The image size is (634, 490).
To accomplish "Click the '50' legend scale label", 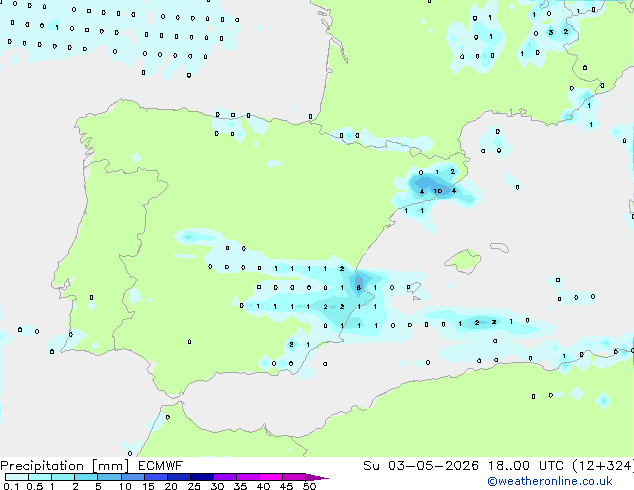I will [309, 486].
